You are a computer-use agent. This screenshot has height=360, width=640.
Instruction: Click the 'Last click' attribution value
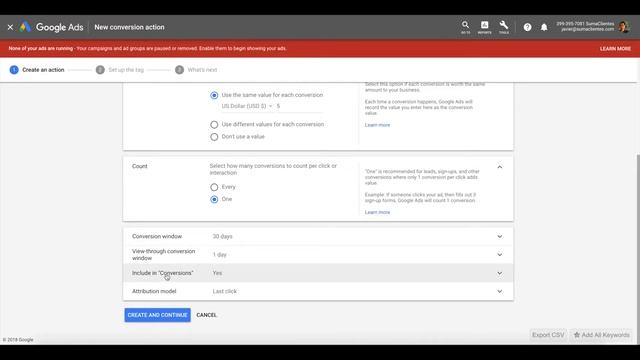224,291
